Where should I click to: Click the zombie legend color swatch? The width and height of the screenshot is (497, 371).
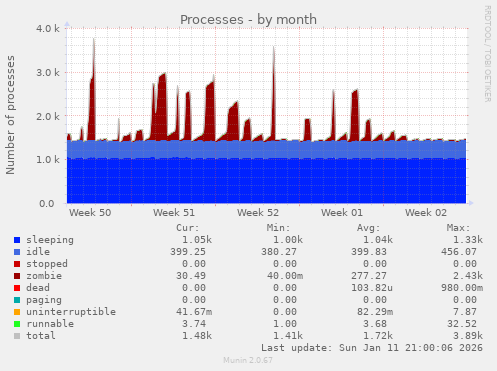click(17, 276)
